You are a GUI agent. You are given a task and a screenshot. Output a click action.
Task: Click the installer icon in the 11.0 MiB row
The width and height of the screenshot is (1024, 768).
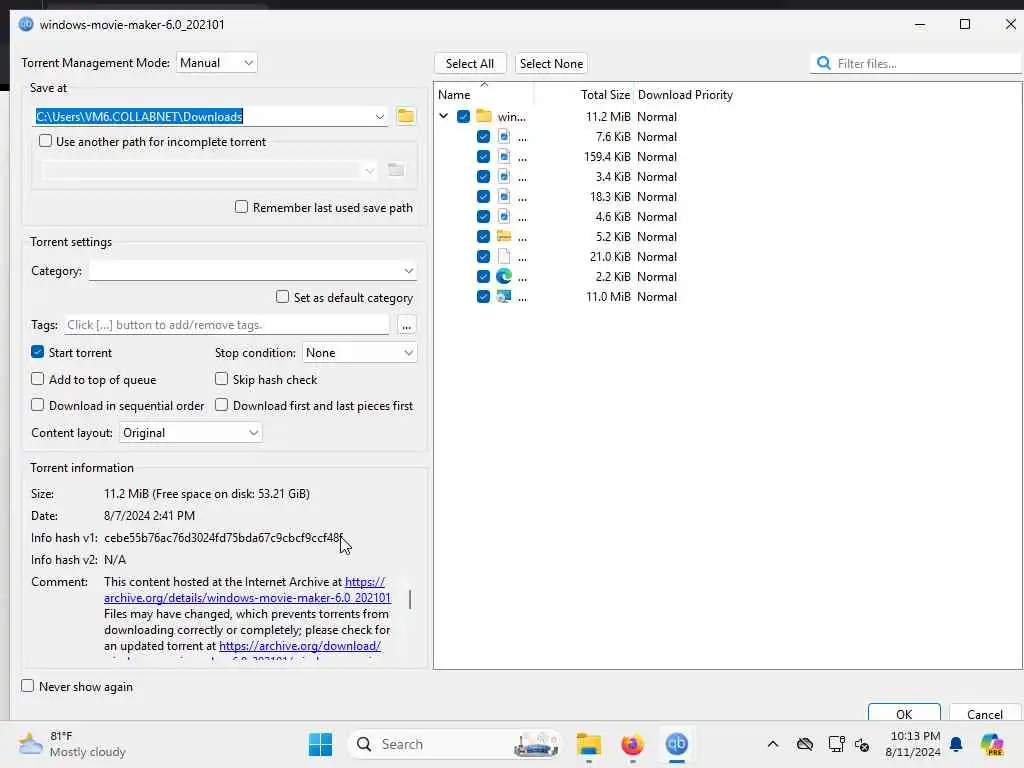pos(504,296)
